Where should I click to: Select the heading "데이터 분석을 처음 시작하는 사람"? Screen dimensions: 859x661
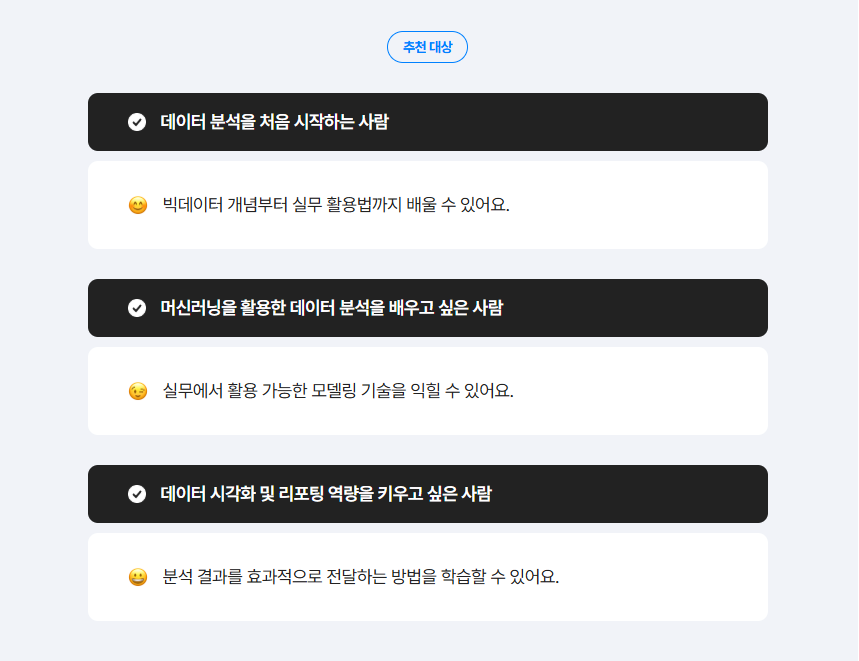[275, 122]
